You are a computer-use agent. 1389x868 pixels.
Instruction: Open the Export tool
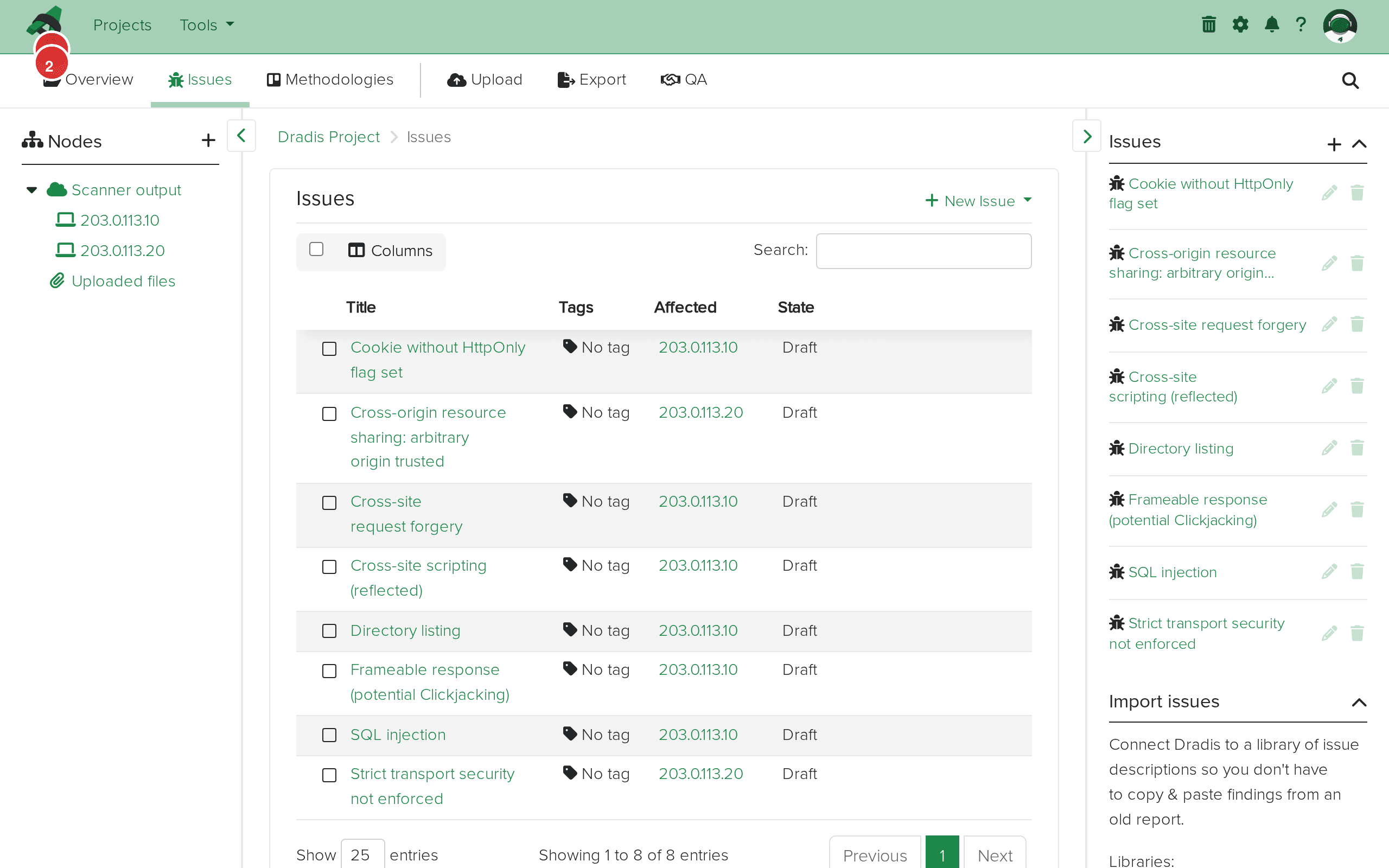point(591,80)
